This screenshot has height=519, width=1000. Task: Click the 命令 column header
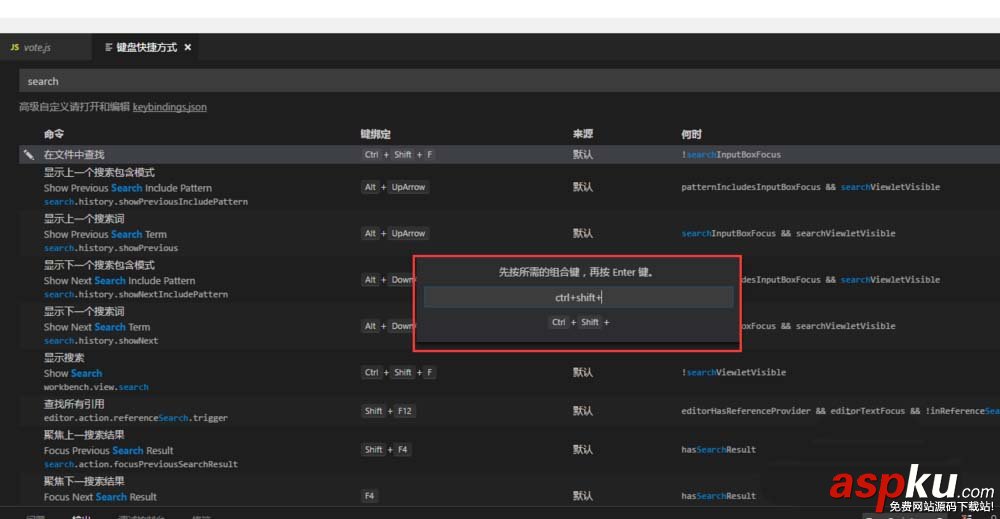pos(54,134)
